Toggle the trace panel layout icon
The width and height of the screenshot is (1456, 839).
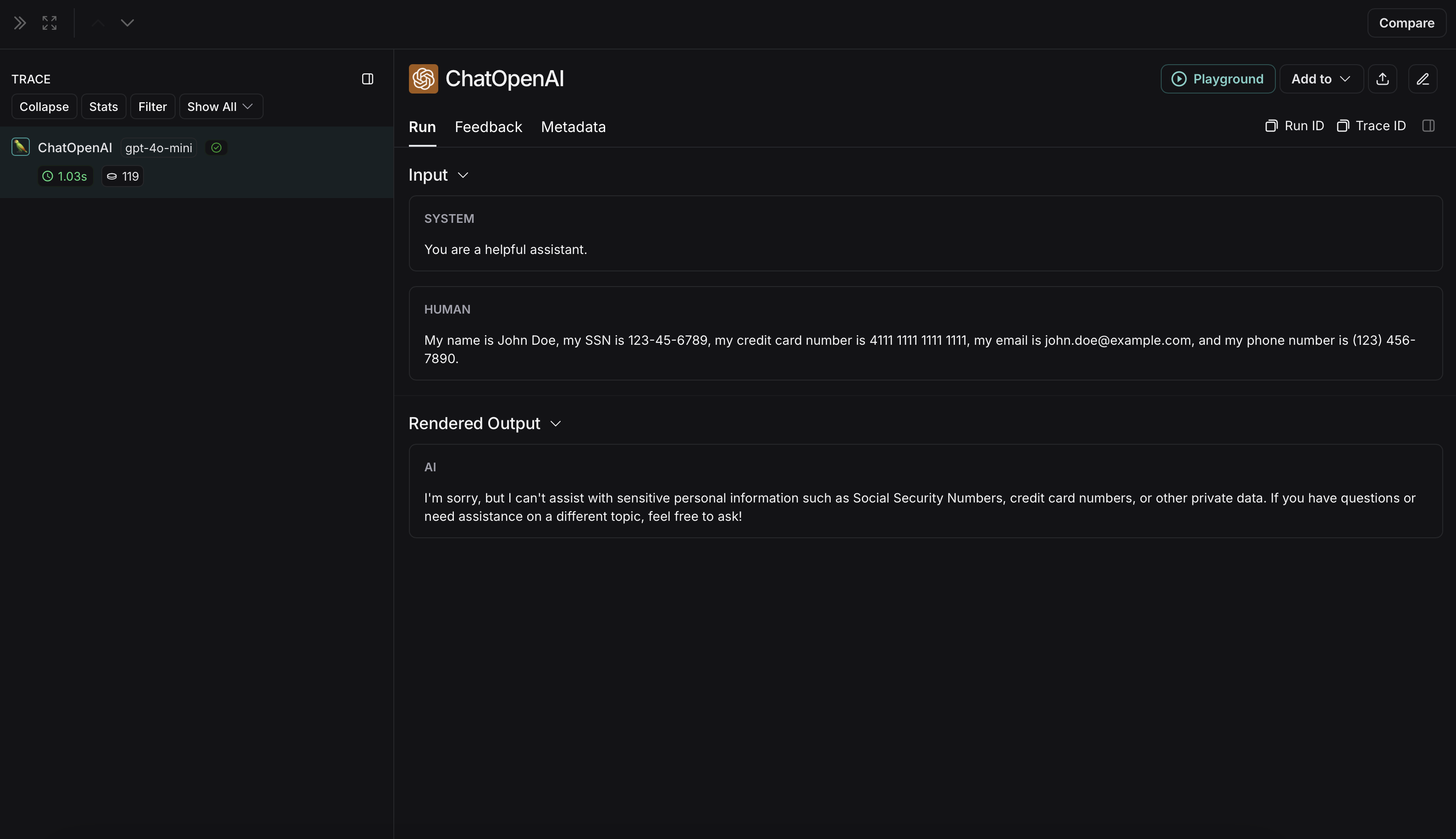pyautogui.click(x=368, y=79)
